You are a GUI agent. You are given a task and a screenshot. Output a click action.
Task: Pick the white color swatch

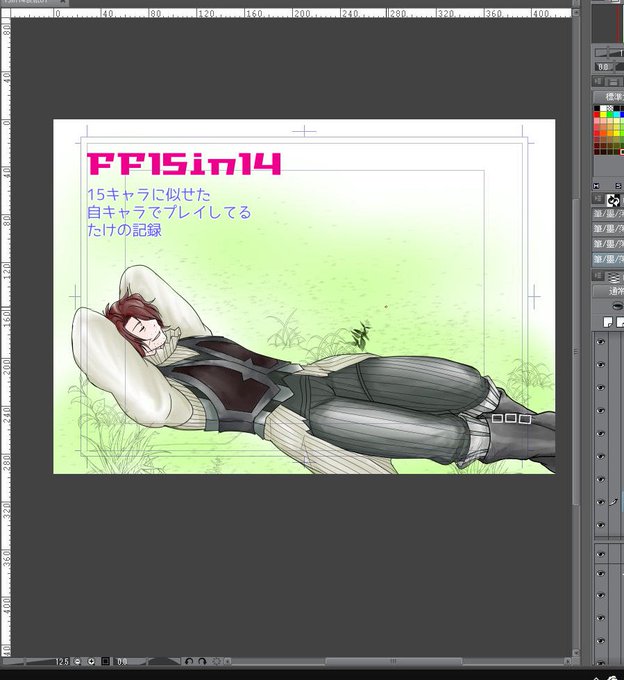point(603,108)
